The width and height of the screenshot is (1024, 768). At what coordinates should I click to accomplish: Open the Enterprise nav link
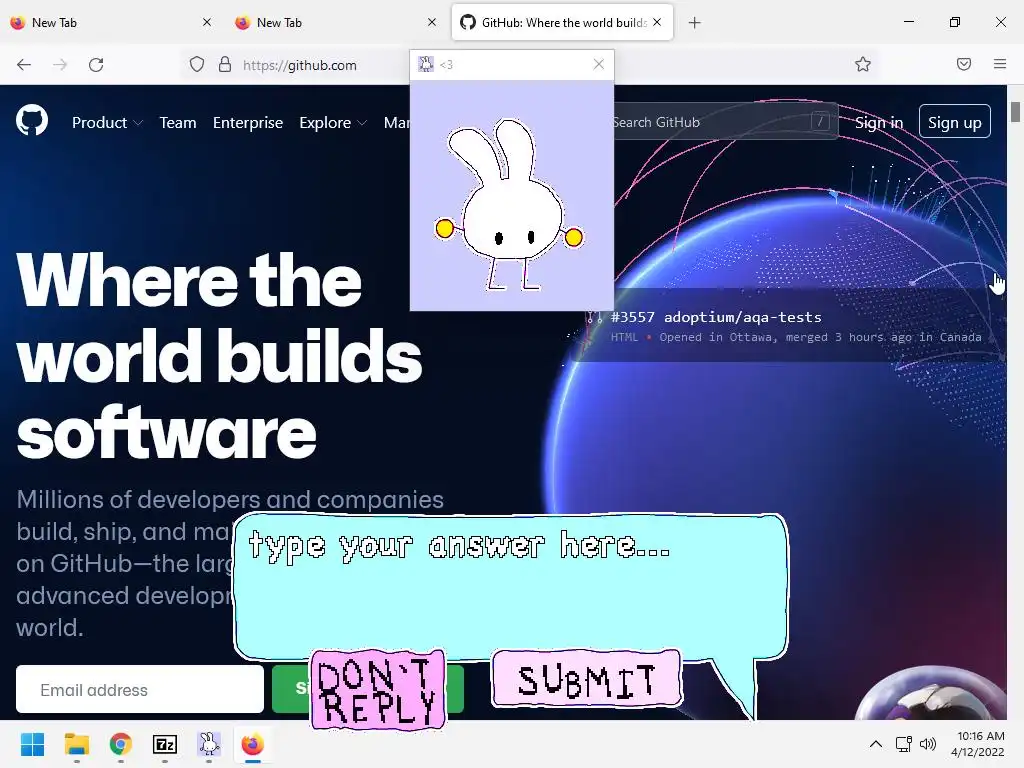(x=248, y=123)
